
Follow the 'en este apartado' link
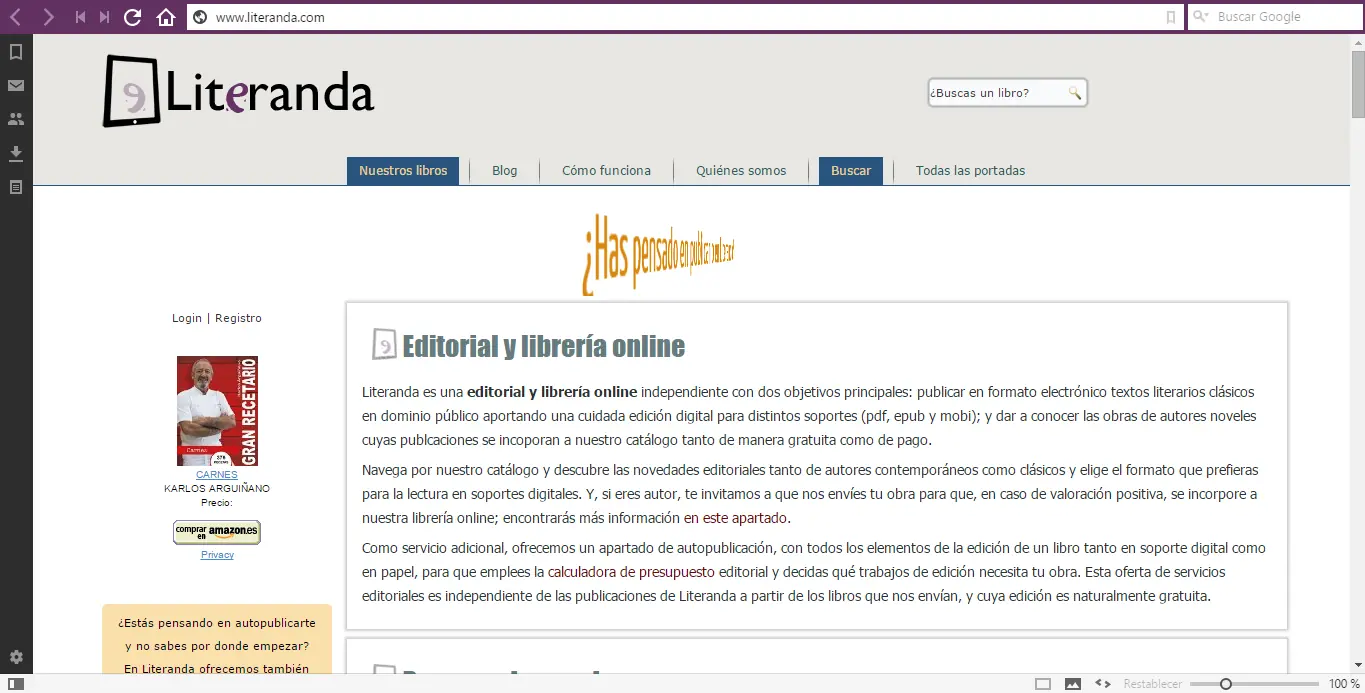(x=736, y=518)
